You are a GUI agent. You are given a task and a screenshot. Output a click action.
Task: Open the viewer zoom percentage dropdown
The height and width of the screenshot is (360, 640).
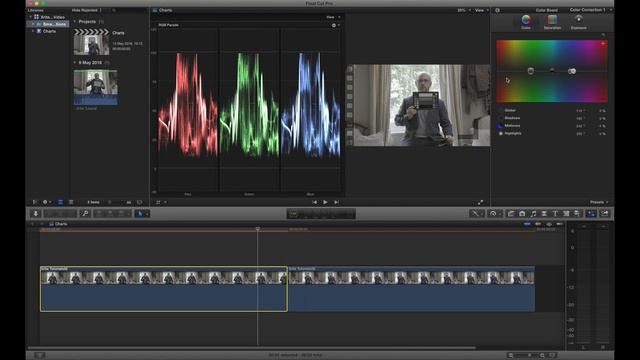(464, 10)
